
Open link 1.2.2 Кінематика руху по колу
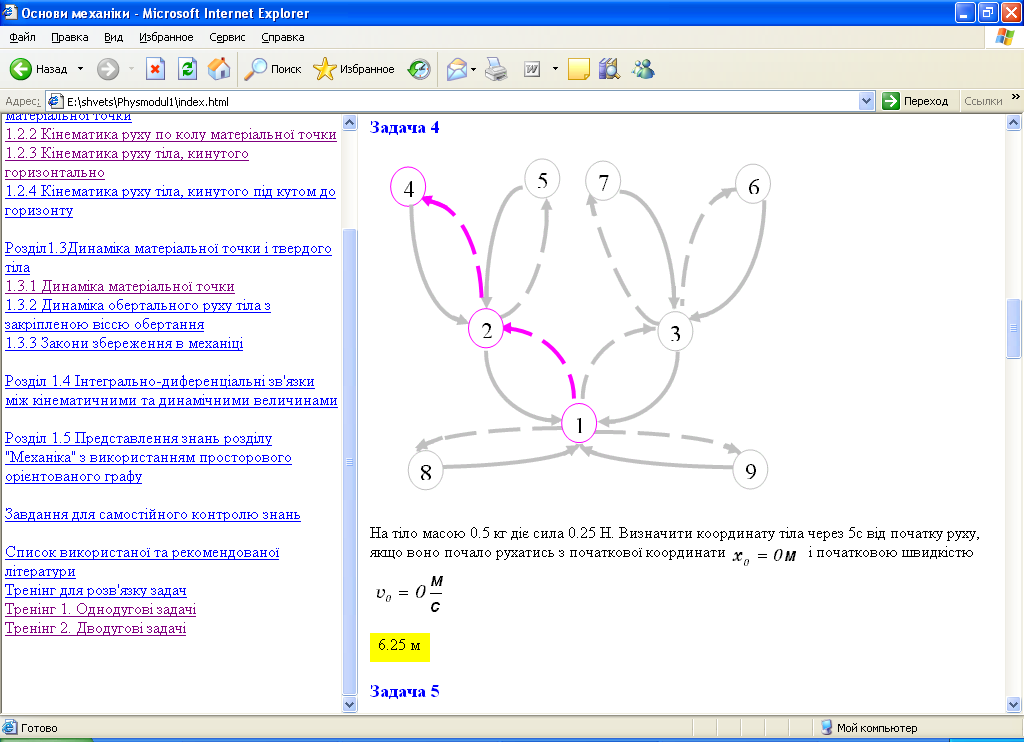point(171,135)
